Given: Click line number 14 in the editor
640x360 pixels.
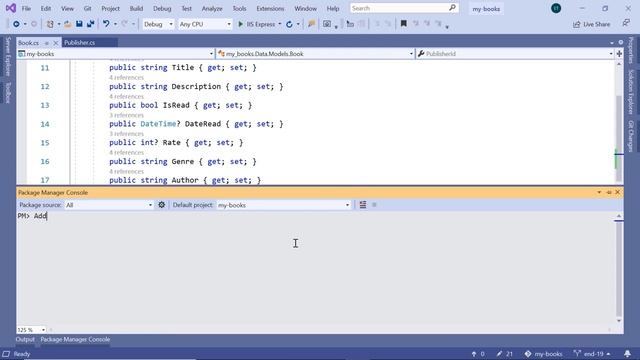Looking at the screenshot, I should pos(45,124).
